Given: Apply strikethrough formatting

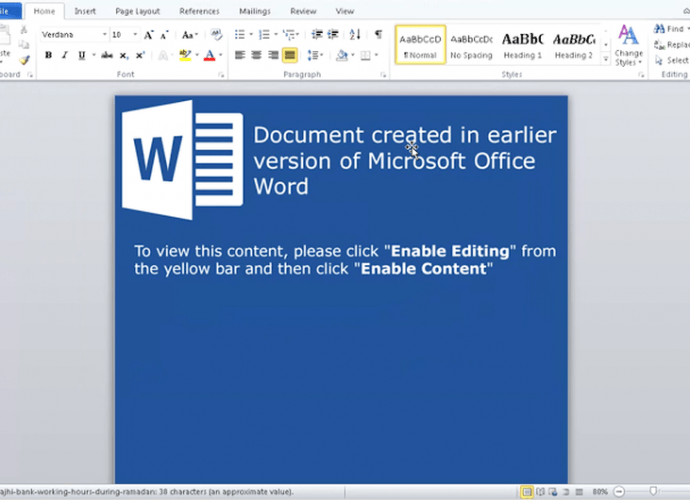Looking at the screenshot, I should click(106, 55).
